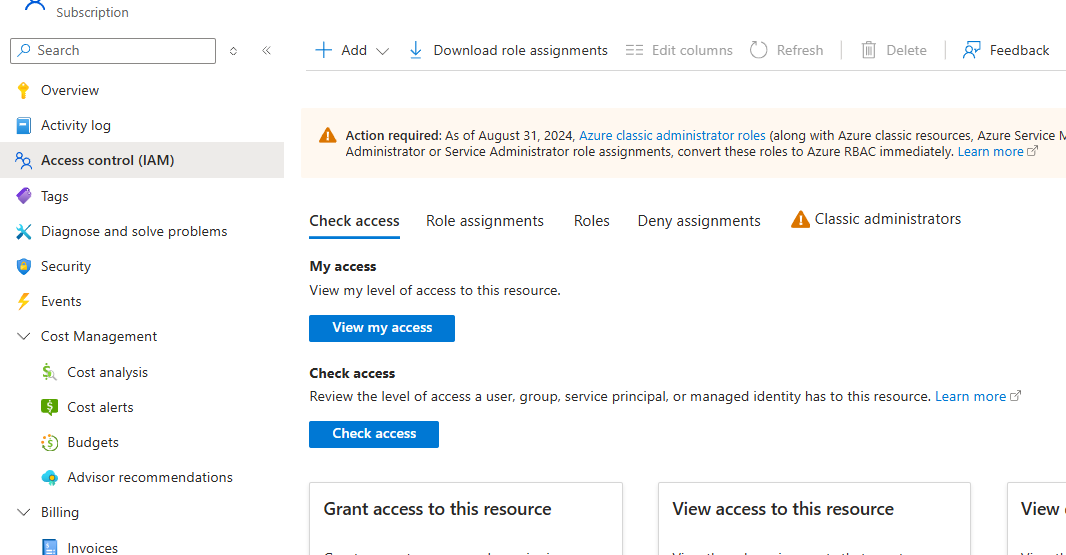Click the purple Tags icon
This screenshot has width=1066, height=555.
pyautogui.click(x=23, y=196)
